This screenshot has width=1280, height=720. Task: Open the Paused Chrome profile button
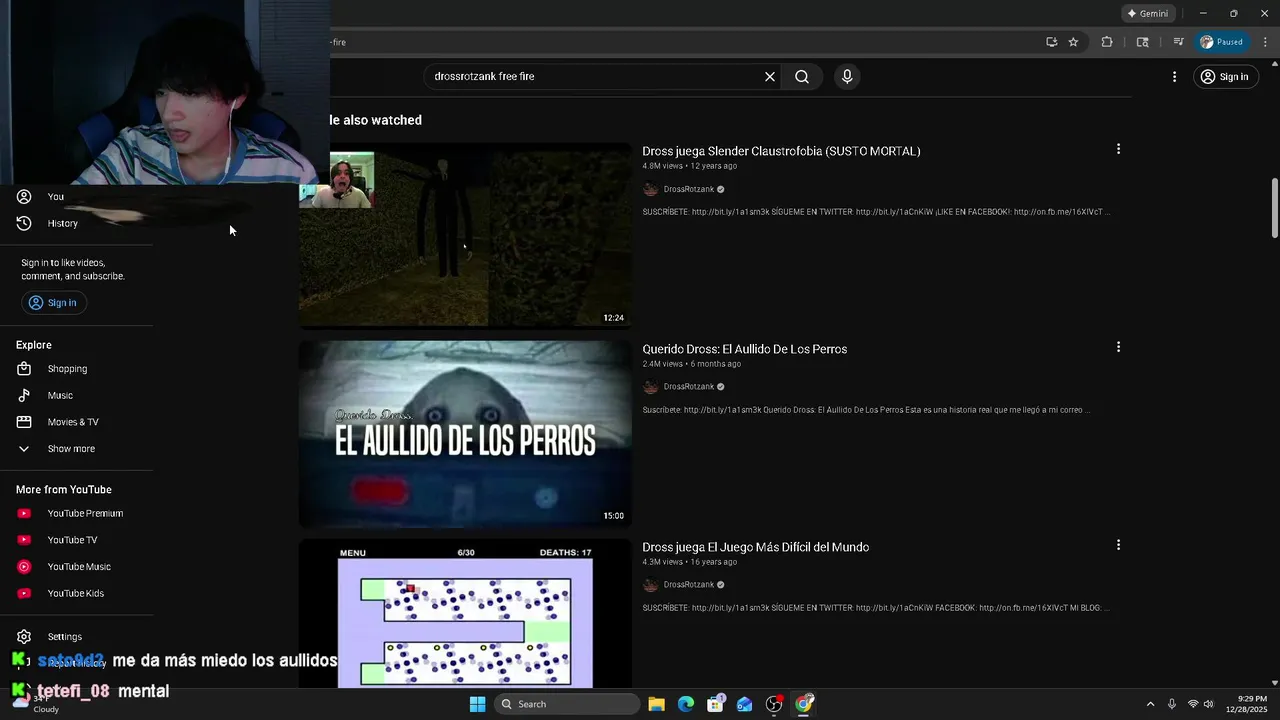click(x=1222, y=42)
